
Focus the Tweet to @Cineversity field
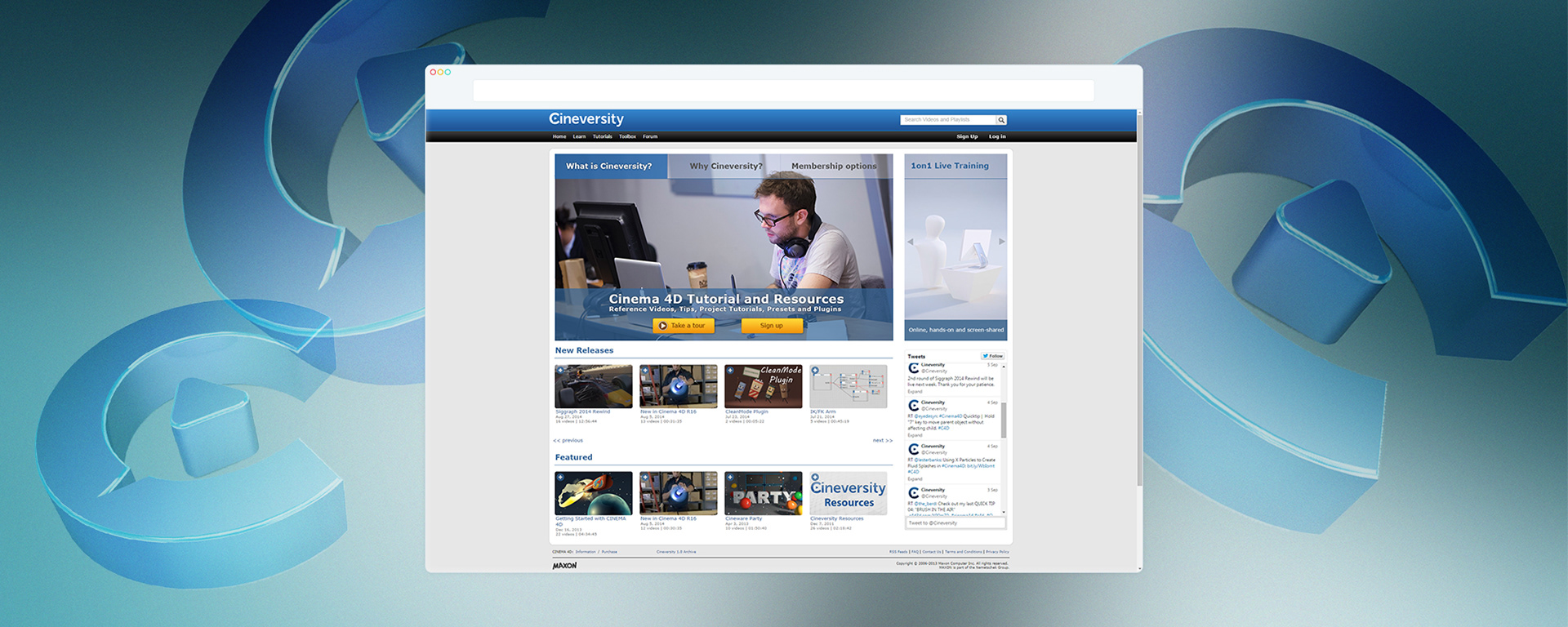click(x=955, y=523)
